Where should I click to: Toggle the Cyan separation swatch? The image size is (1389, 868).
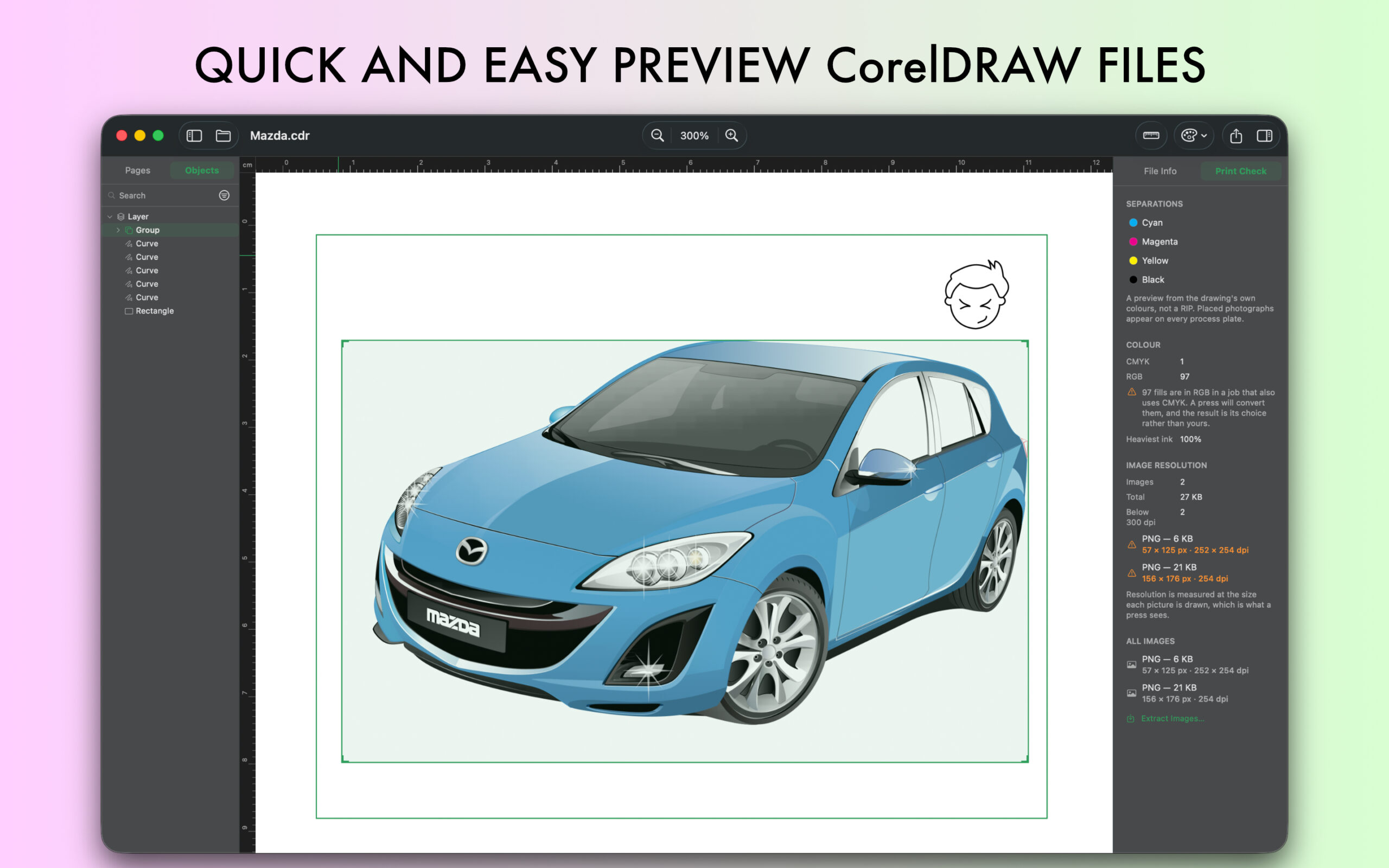point(1133,223)
